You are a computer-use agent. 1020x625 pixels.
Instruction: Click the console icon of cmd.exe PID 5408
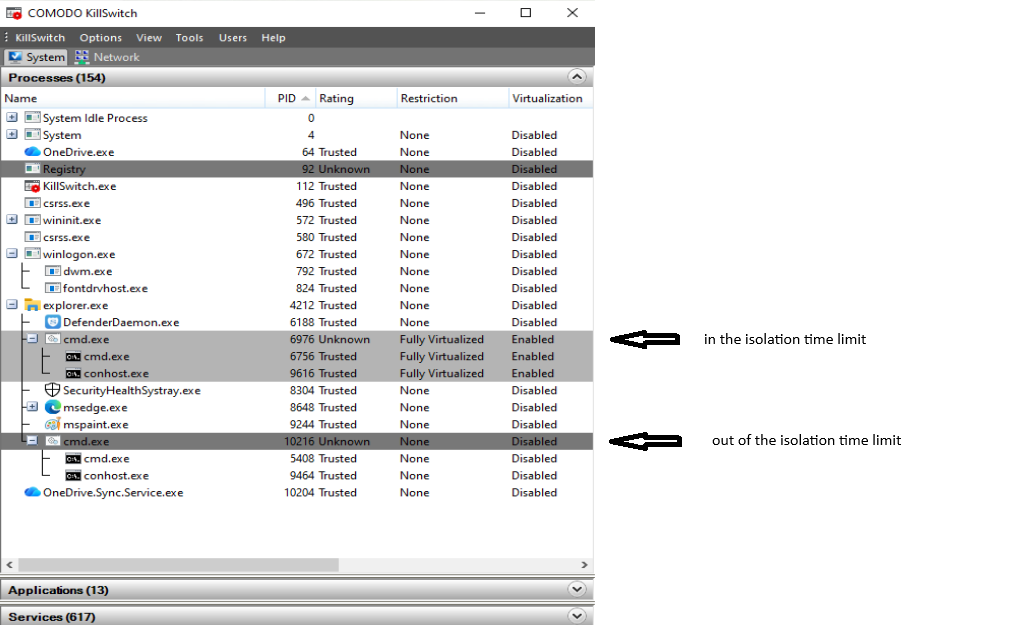pyautogui.click(x=74, y=459)
